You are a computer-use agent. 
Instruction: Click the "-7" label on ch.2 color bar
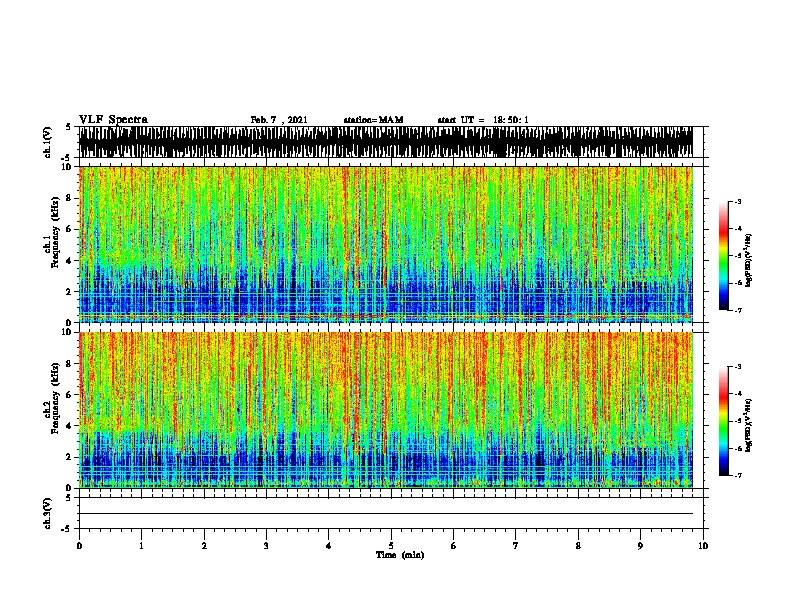point(738,475)
